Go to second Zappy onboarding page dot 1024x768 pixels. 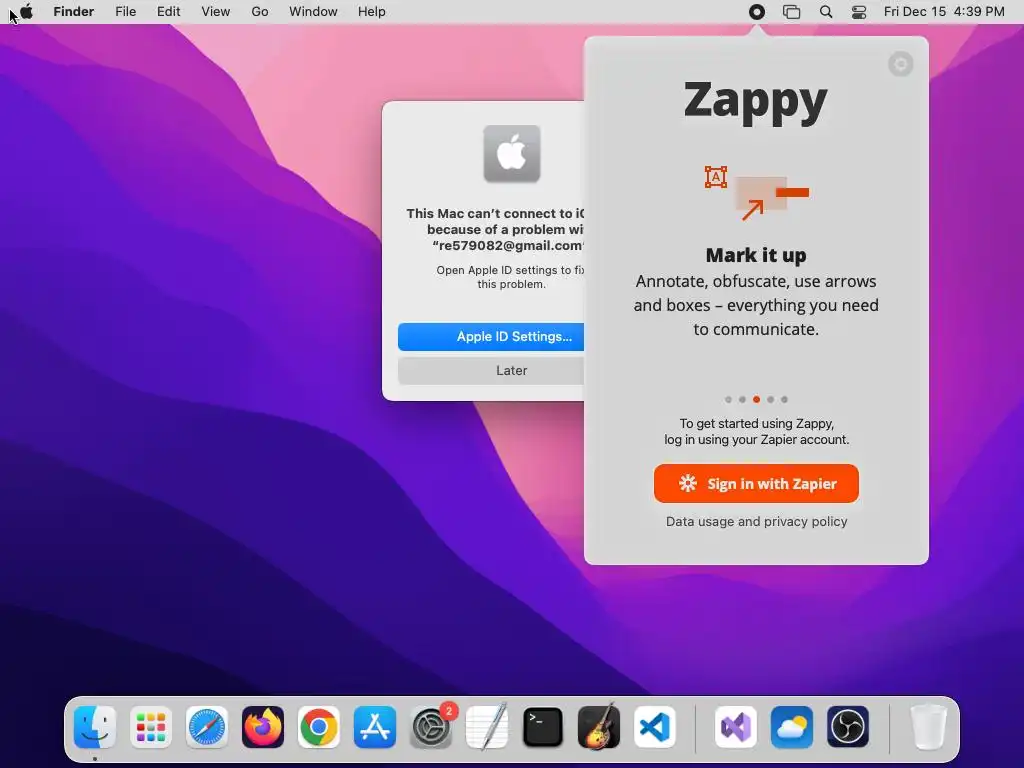point(742,400)
